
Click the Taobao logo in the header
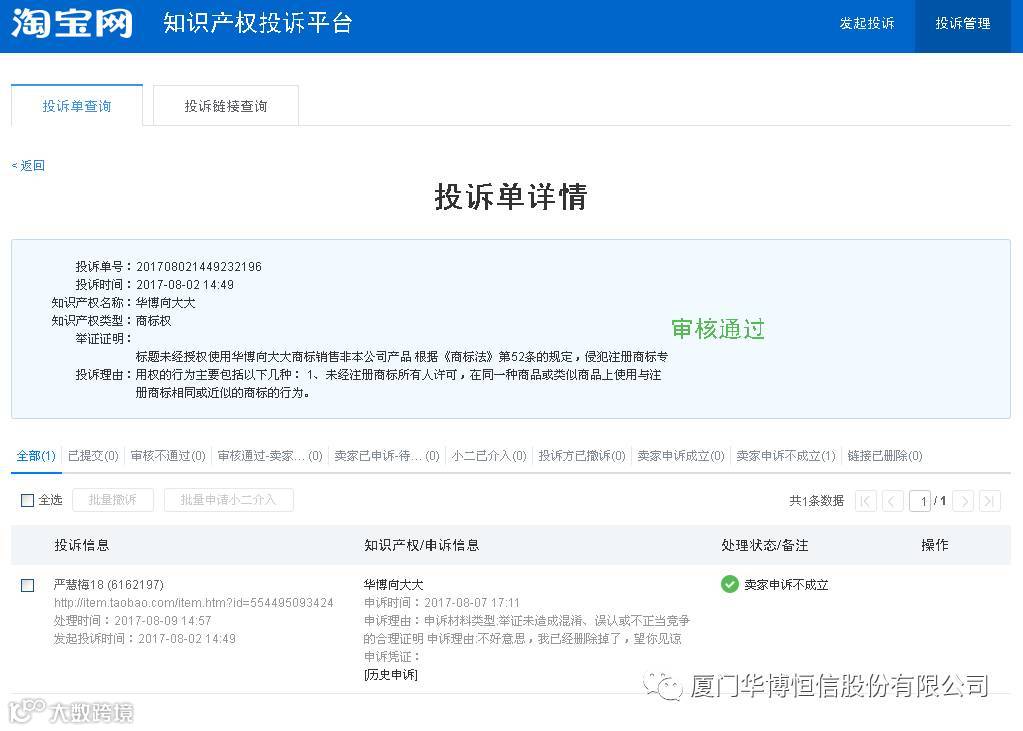click(x=72, y=23)
